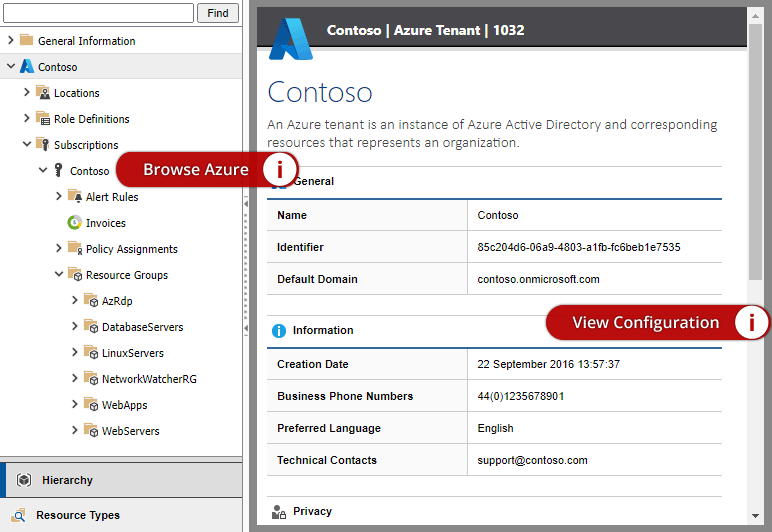Click the Contoso subscription key icon
The width and height of the screenshot is (772, 532).
click(x=59, y=171)
